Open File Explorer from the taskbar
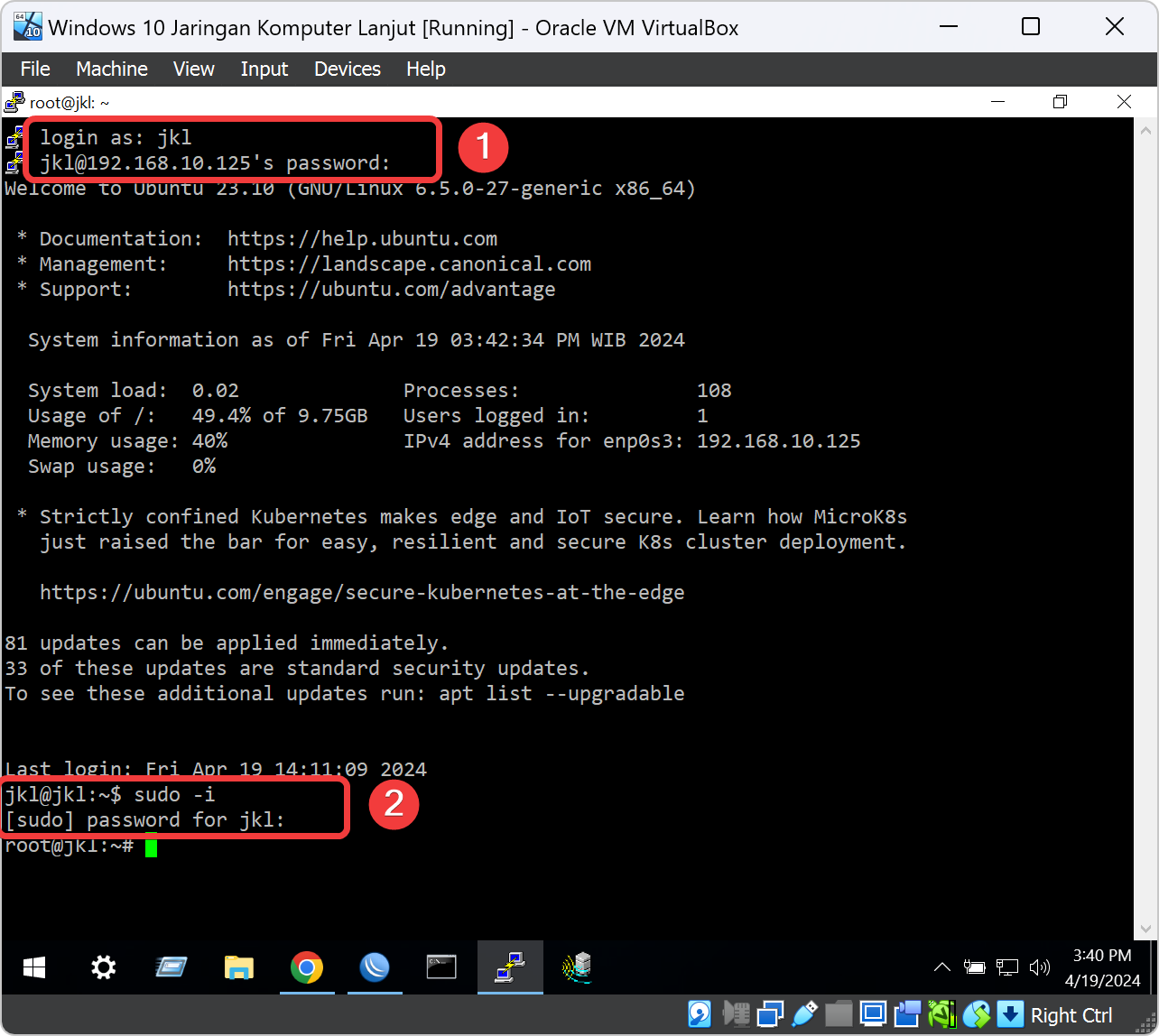The height and width of the screenshot is (1036, 1159). (x=238, y=968)
